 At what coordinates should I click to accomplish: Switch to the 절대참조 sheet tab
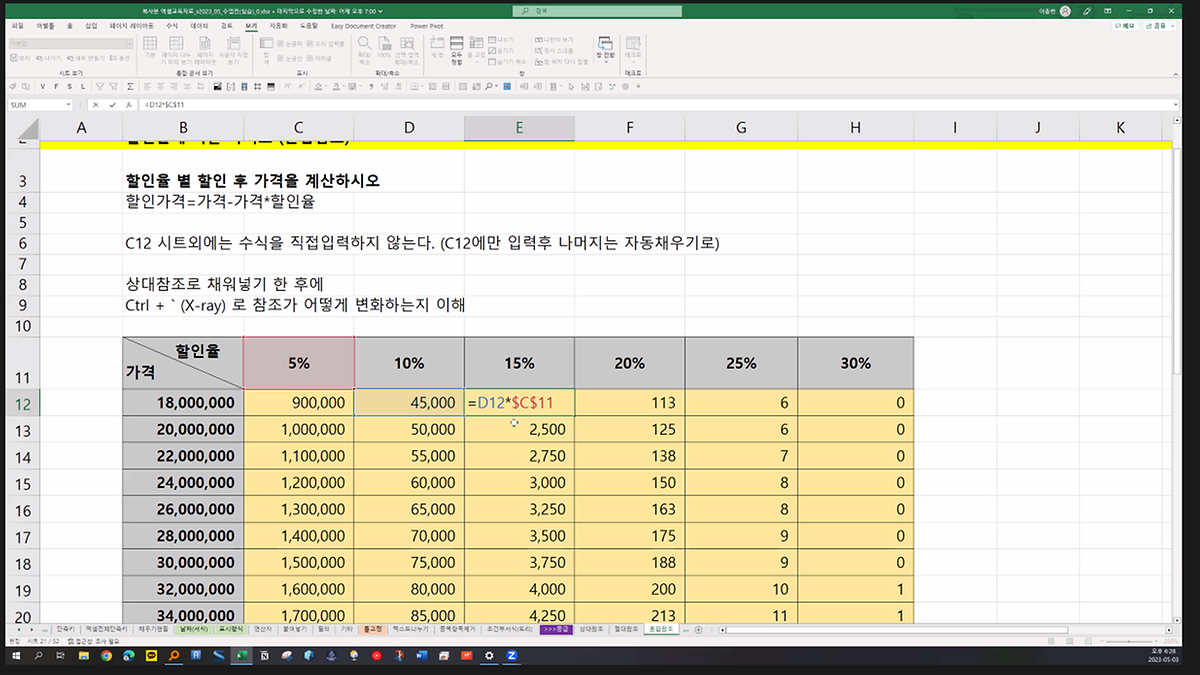(625, 629)
